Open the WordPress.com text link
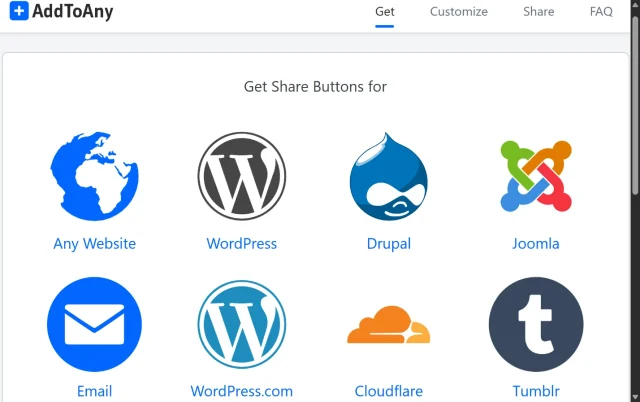 pos(242,391)
